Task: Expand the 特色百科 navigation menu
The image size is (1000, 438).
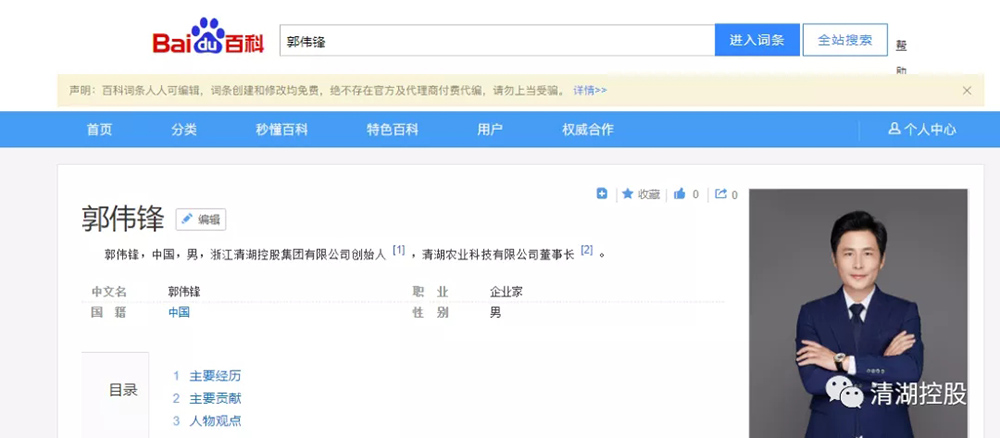Action: coord(392,129)
